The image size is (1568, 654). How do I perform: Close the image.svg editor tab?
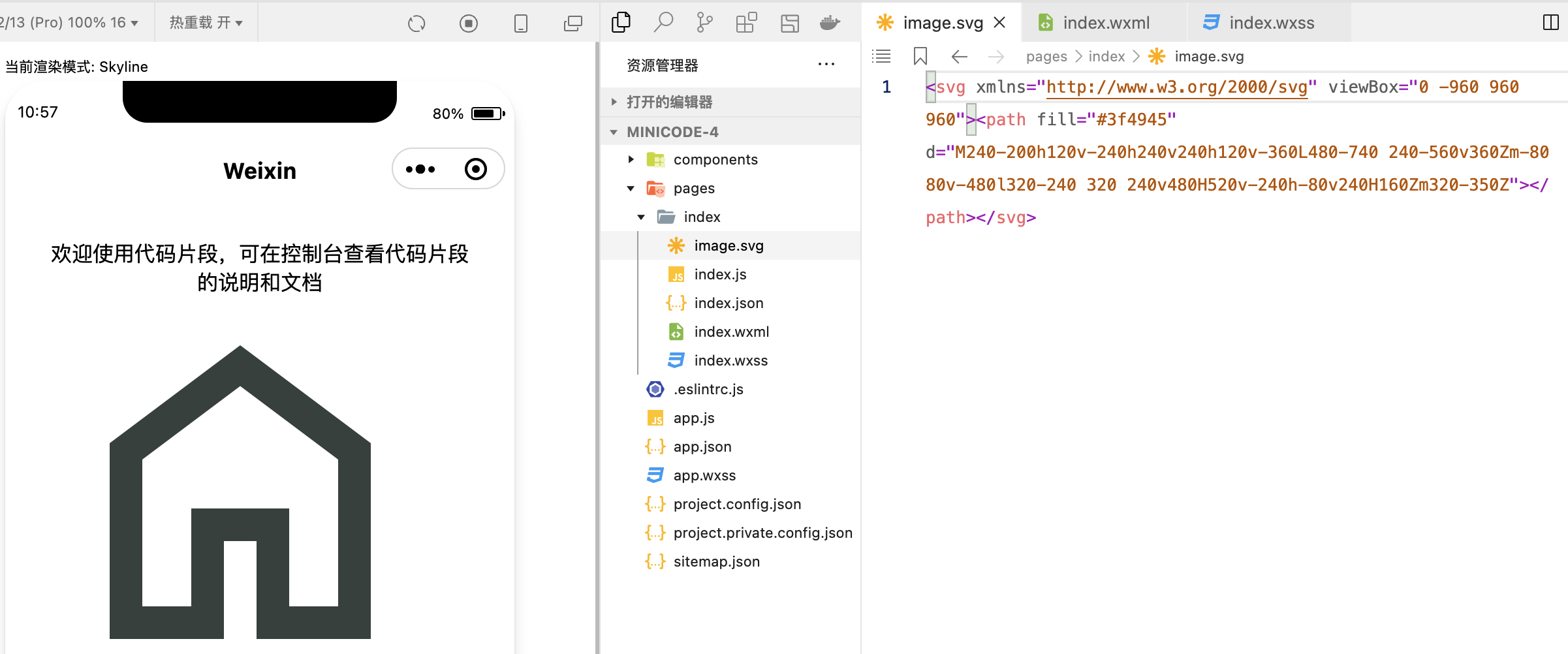point(999,22)
